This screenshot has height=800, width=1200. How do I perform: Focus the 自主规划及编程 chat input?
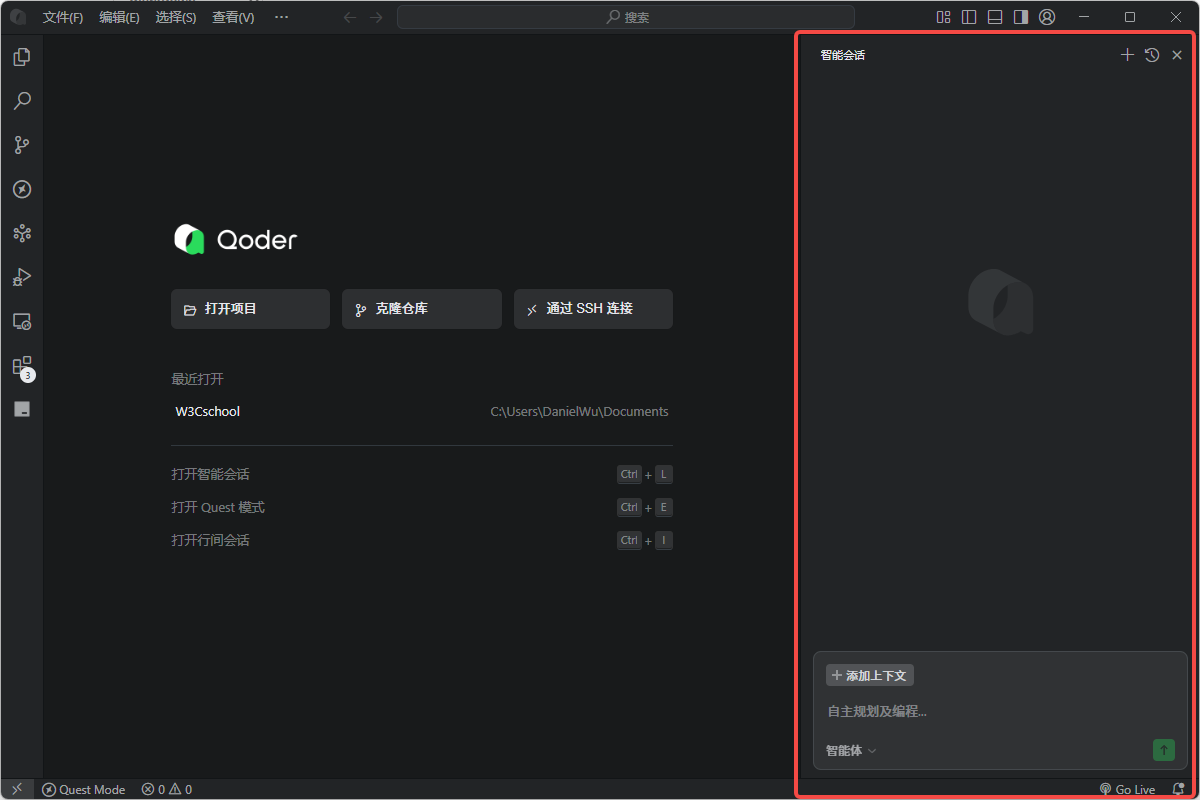1000,711
